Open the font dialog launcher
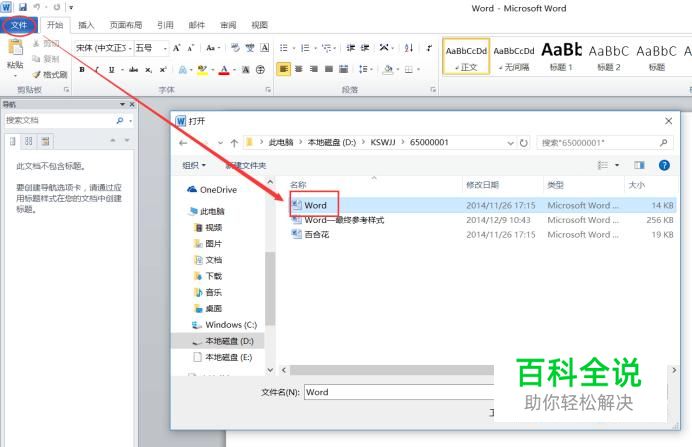 pos(268,90)
